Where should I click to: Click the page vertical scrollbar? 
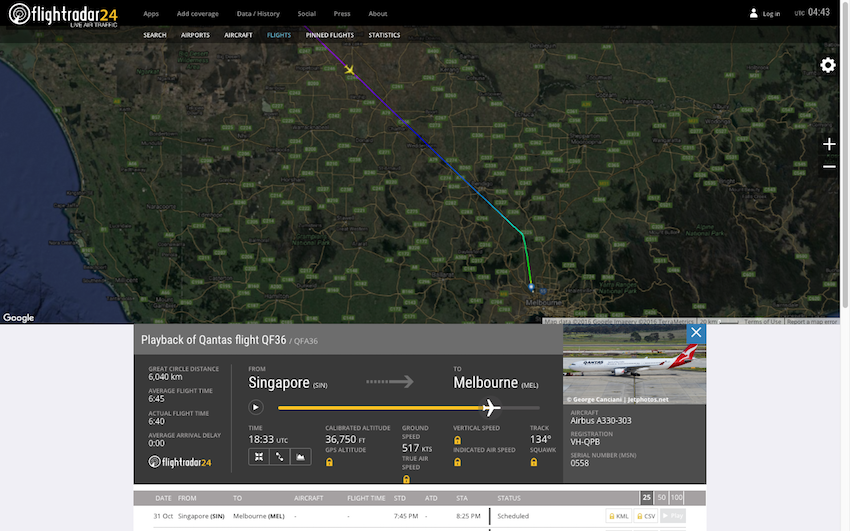[845, 154]
